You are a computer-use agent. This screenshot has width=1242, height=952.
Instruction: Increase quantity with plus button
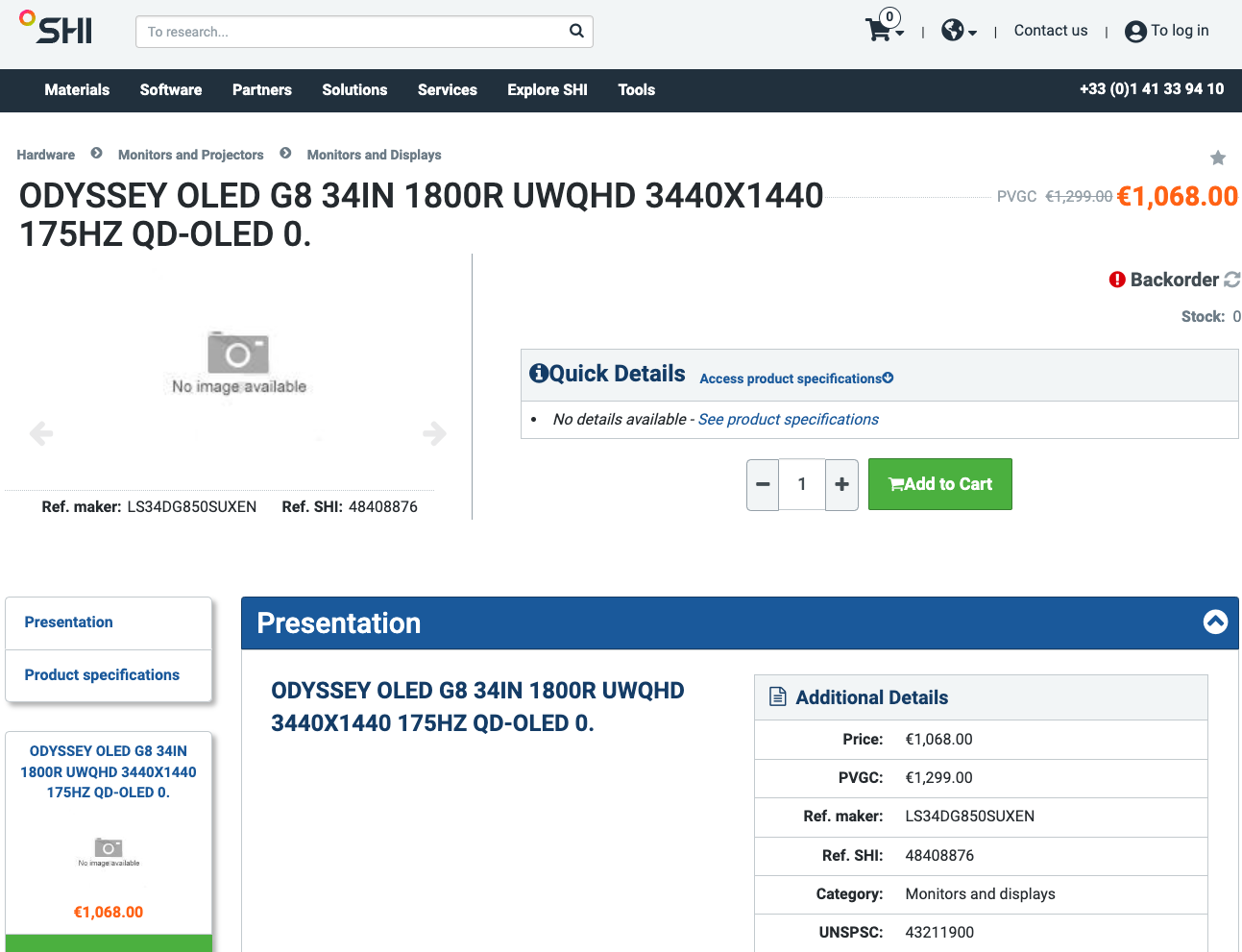pos(841,484)
